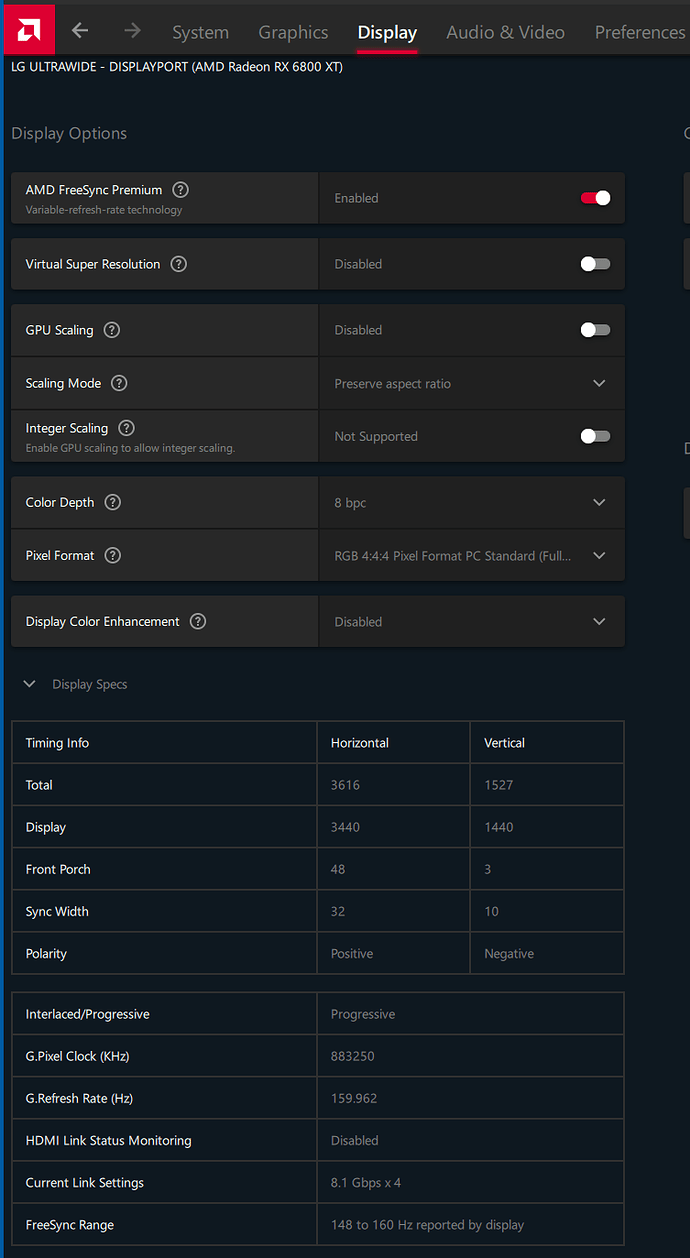Click the AMD logo home icon

coord(29,30)
